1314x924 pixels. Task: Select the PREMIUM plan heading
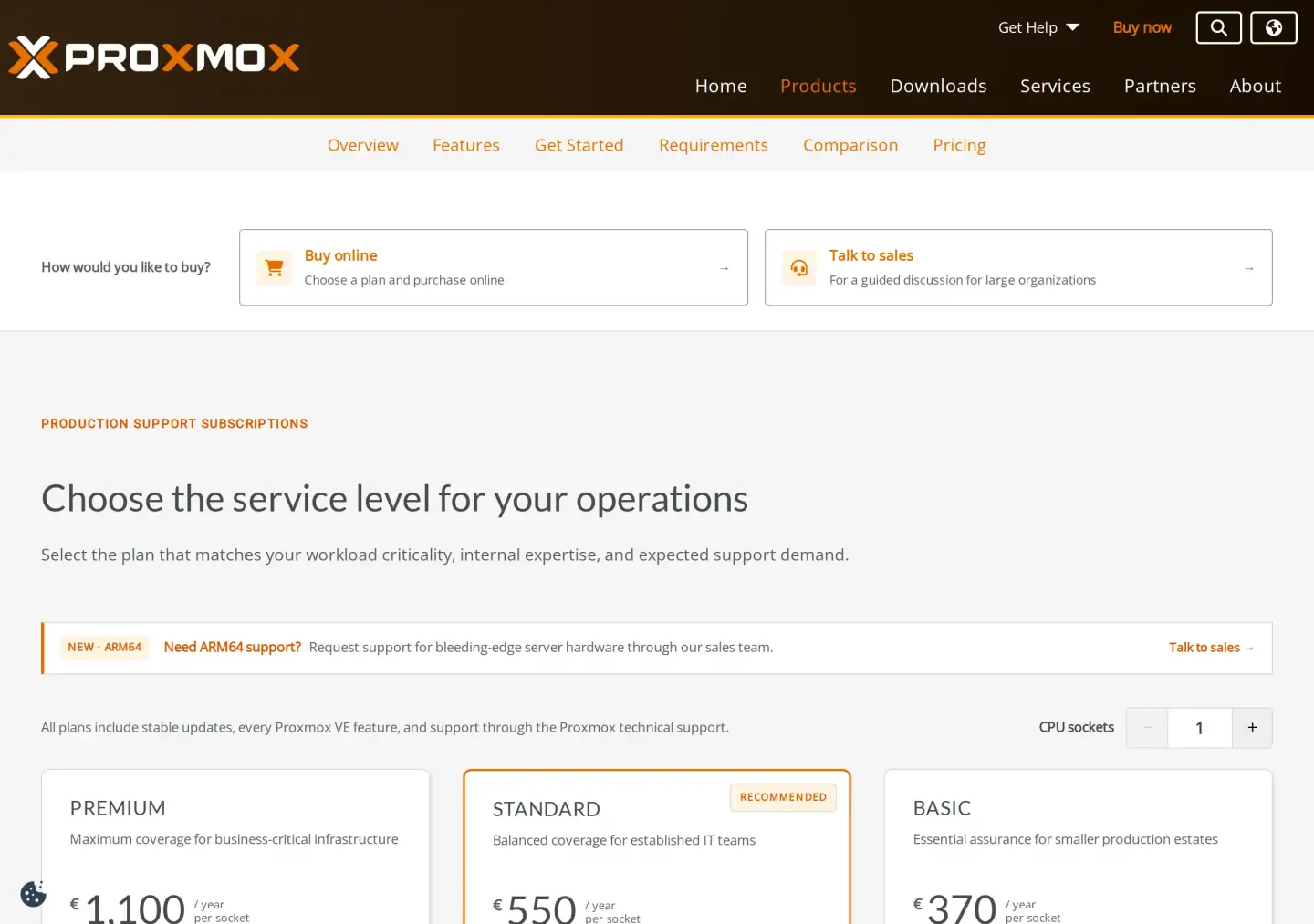tap(118, 808)
